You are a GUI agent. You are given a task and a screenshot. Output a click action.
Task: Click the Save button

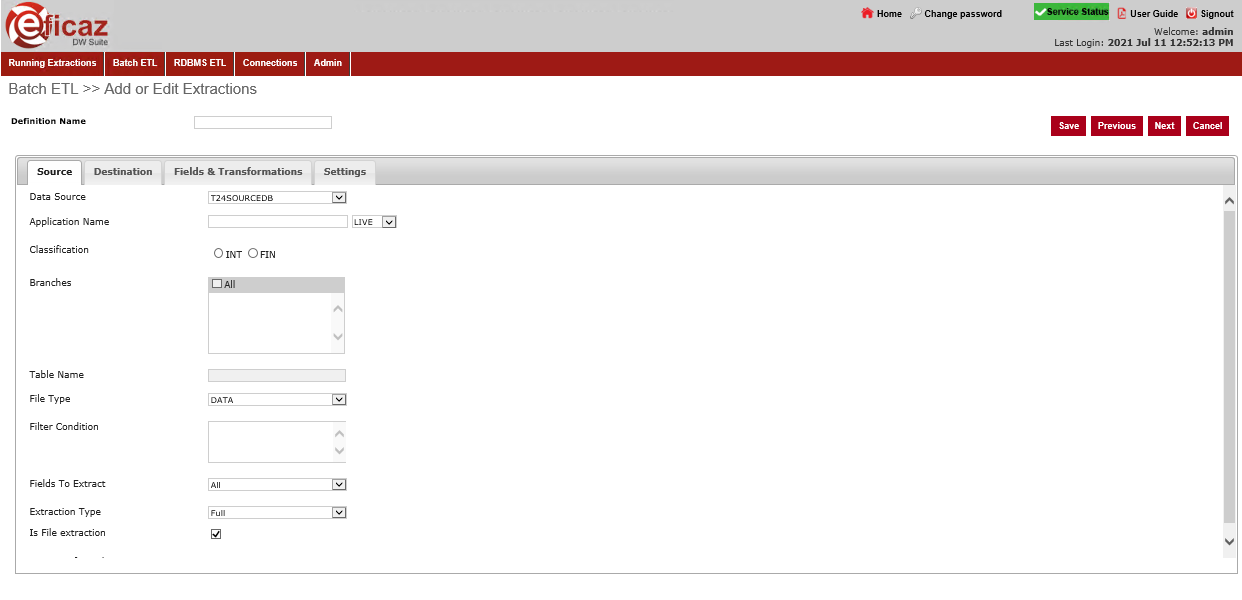pos(1067,125)
